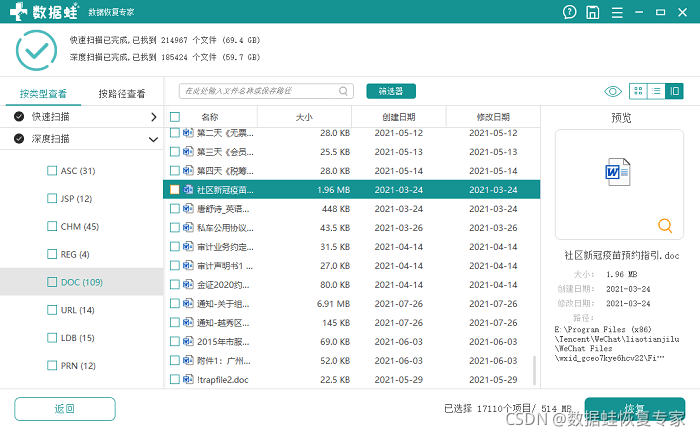Check the PRN (12) type checkbox
The width and height of the screenshot is (700, 436).
pos(52,365)
